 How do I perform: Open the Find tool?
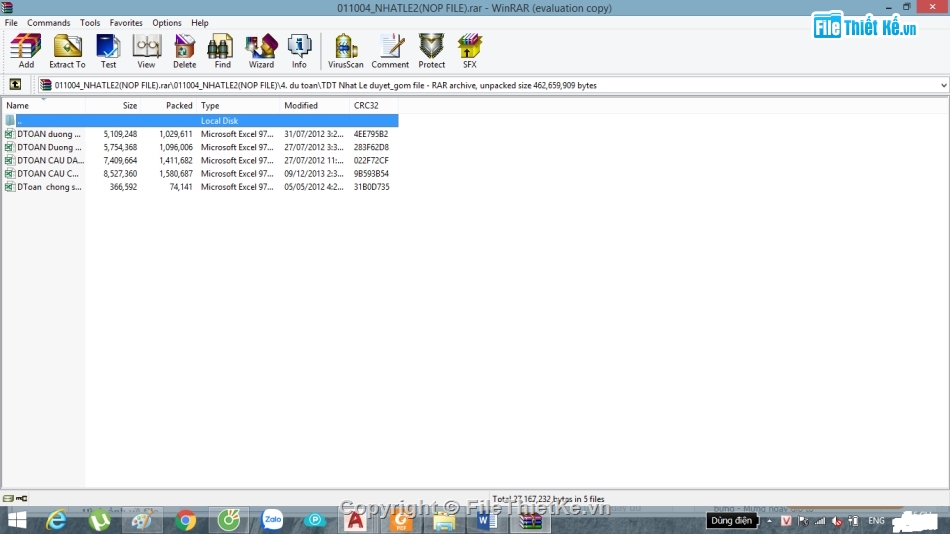point(222,51)
